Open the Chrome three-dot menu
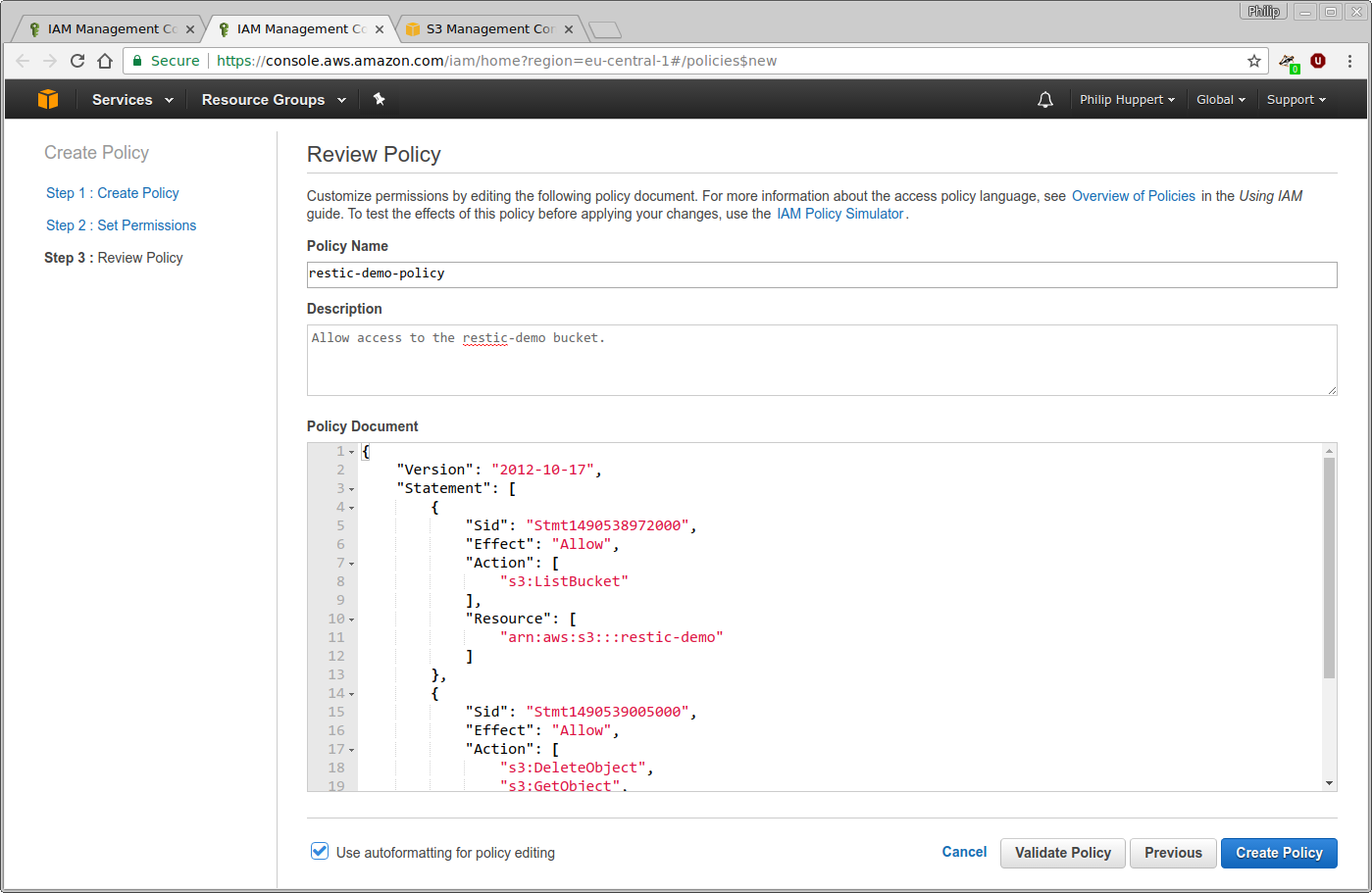This screenshot has height=893, width=1372. click(1349, 61)
